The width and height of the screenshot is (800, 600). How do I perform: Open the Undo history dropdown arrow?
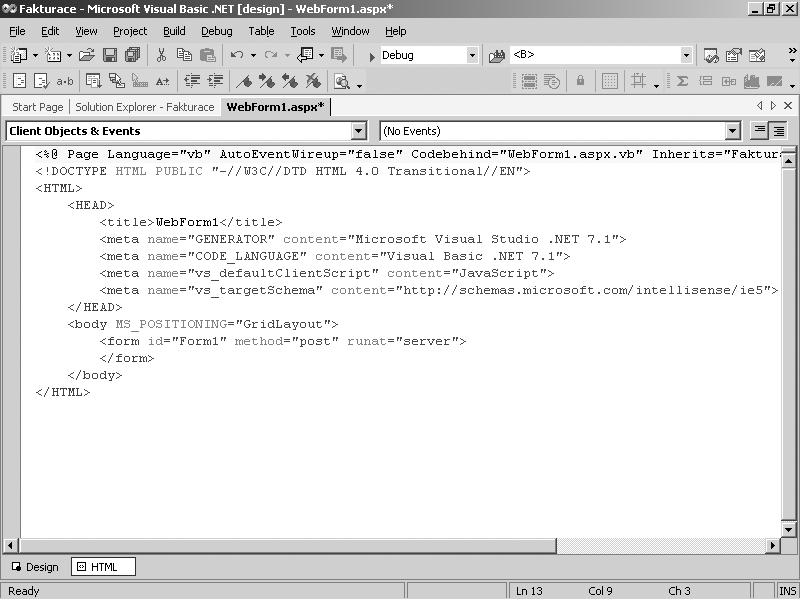pos(253,55)
